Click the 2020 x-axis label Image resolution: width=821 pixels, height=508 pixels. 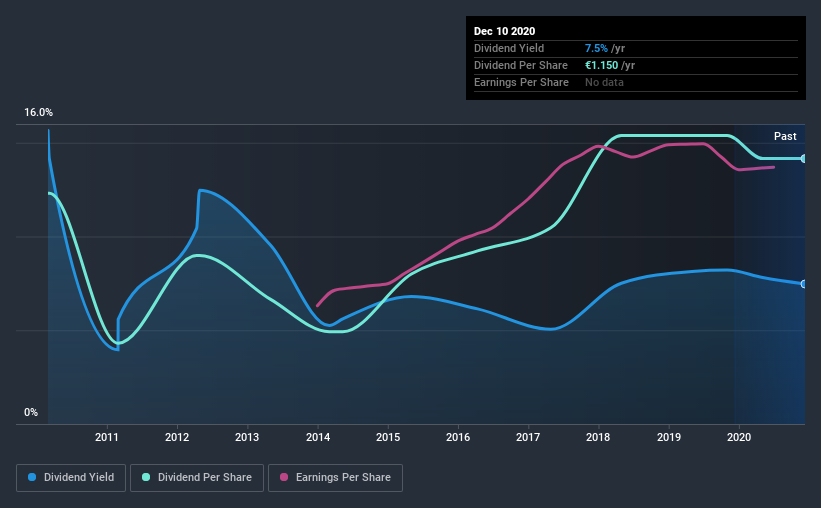click(x=739, y=437)
